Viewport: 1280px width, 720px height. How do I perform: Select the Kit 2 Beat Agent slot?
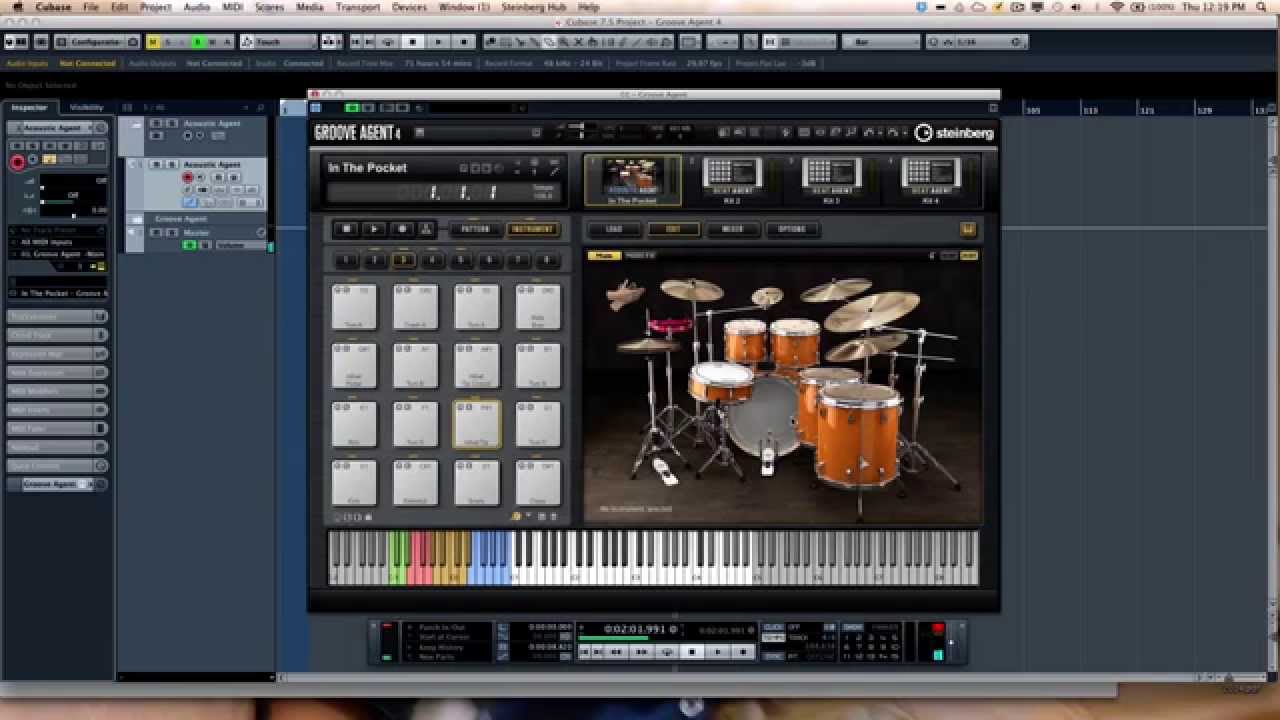click(x=732, y=180)
